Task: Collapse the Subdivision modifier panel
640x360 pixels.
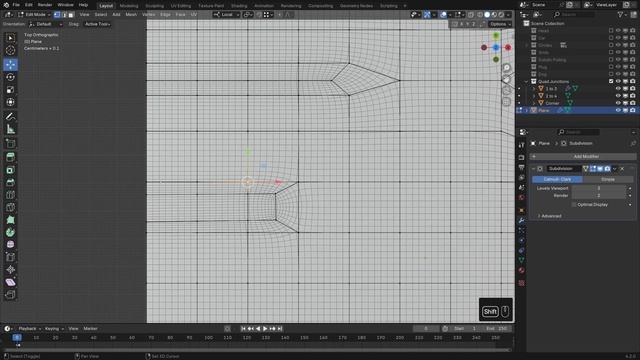Action: [x=533, y=169]
